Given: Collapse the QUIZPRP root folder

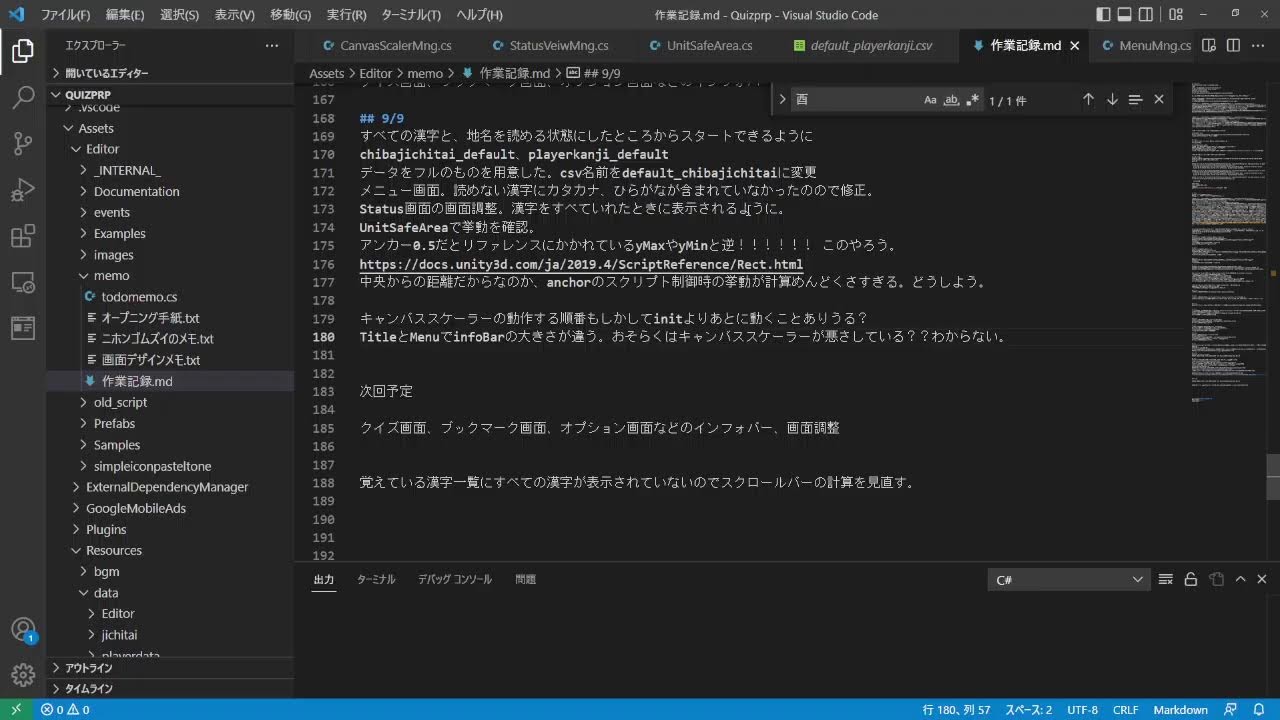Looking at the screenshot, I should point(170,94).
